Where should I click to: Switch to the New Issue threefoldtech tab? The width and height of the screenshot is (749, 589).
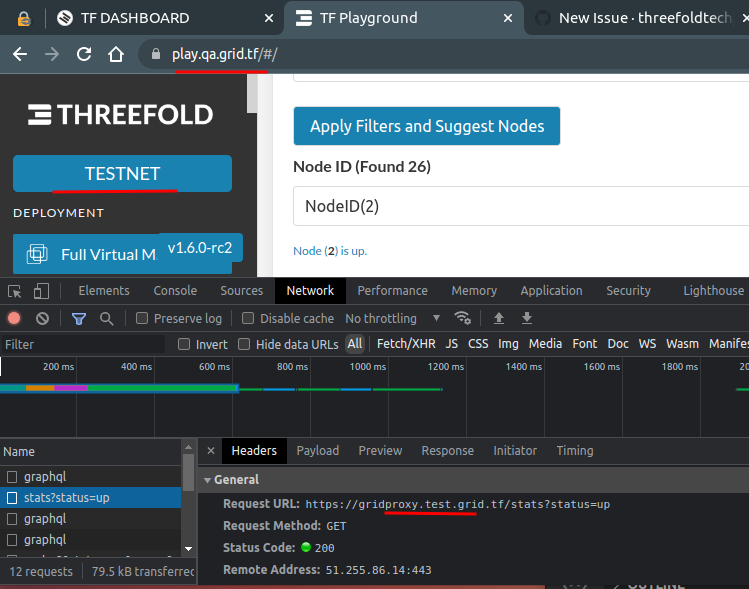645,18
